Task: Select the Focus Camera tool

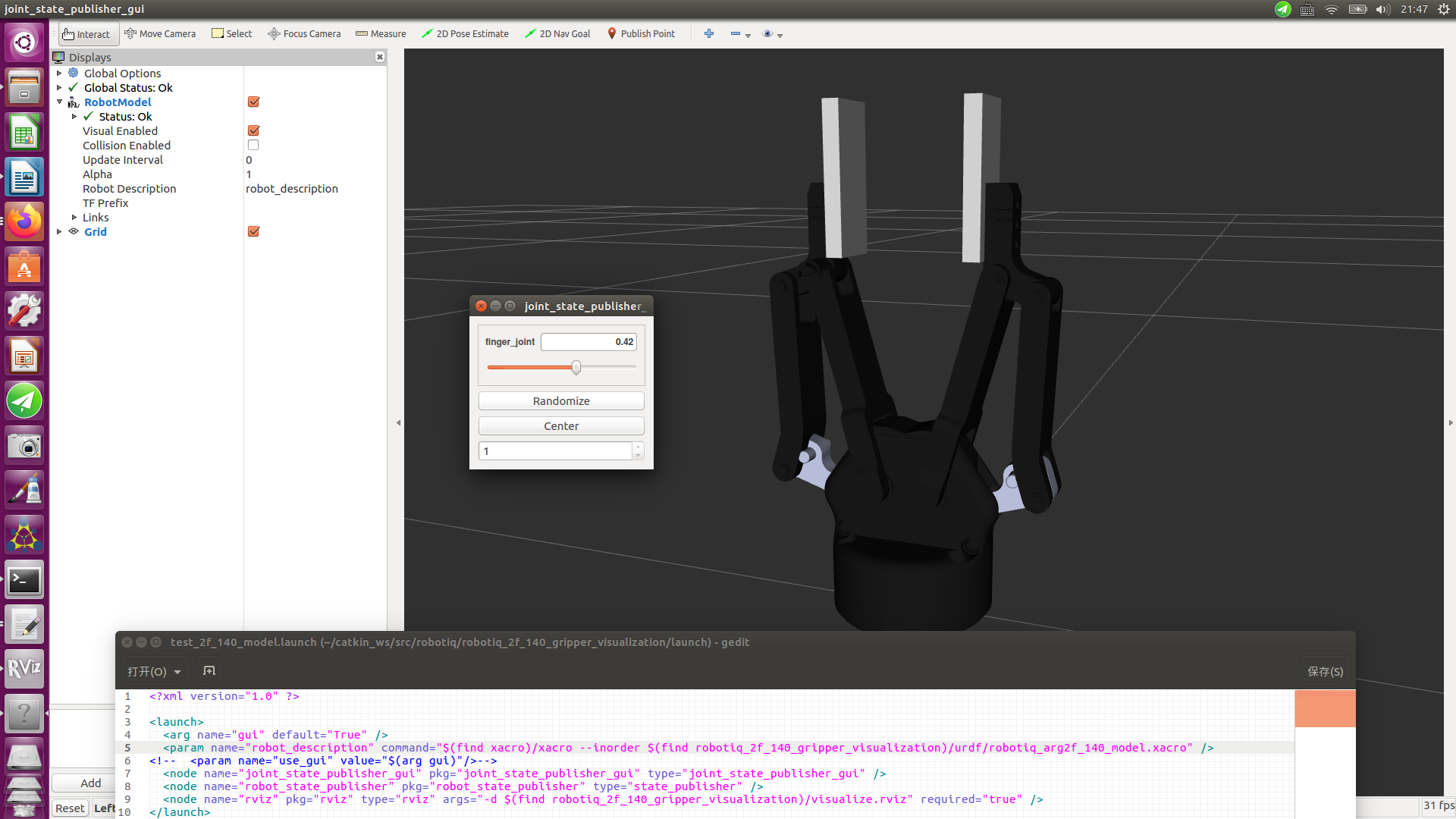Action: (304, 34)
